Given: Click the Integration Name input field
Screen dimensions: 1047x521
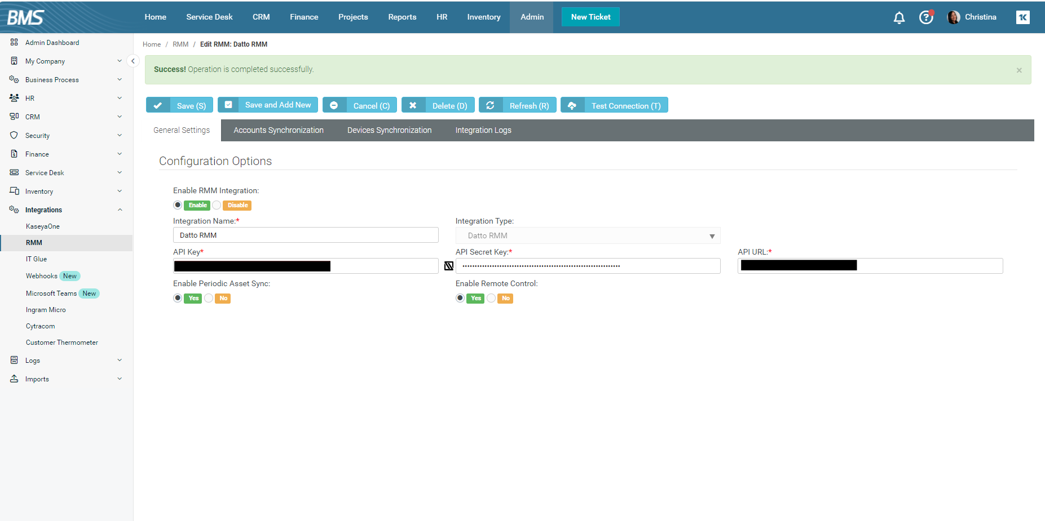Looking at the screenshot, I should click(x=305, y=235).
